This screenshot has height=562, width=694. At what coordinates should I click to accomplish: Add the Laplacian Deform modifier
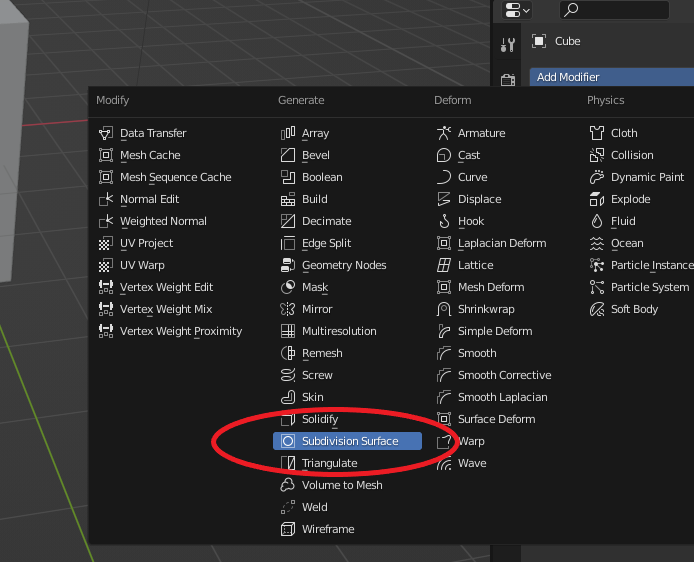pyautogui.click(x=502, y=243)
